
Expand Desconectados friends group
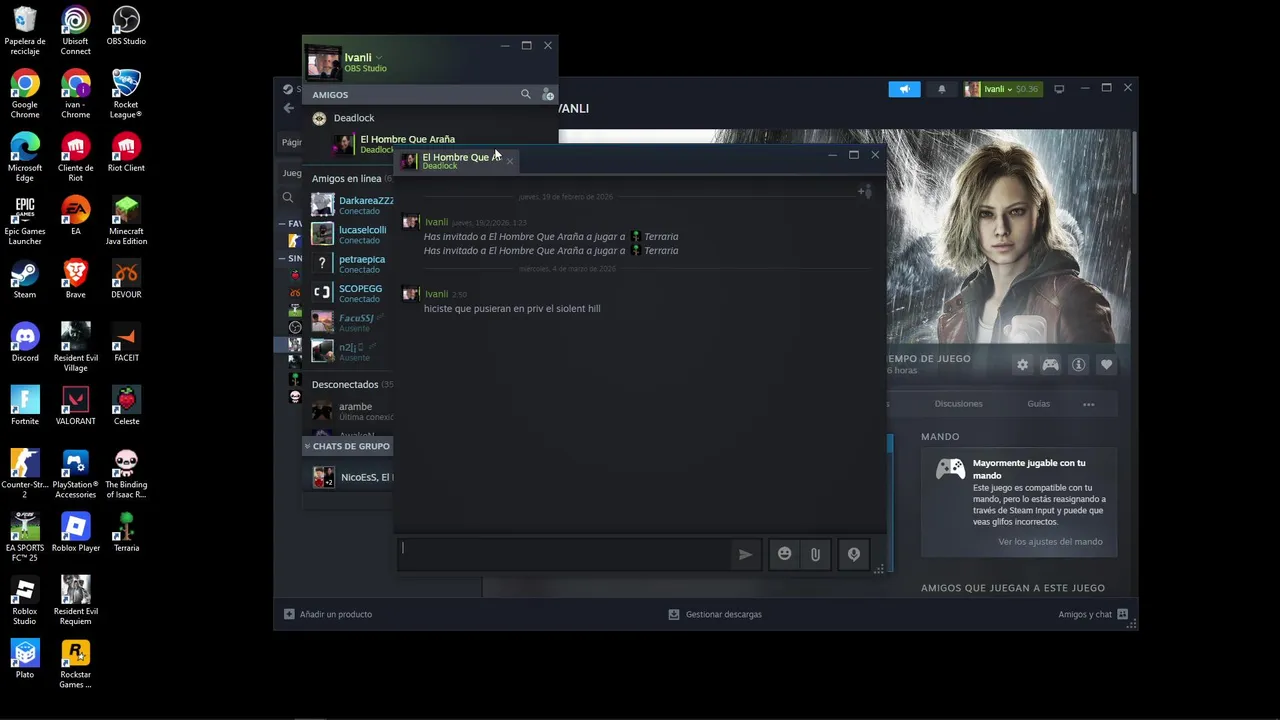351,384
